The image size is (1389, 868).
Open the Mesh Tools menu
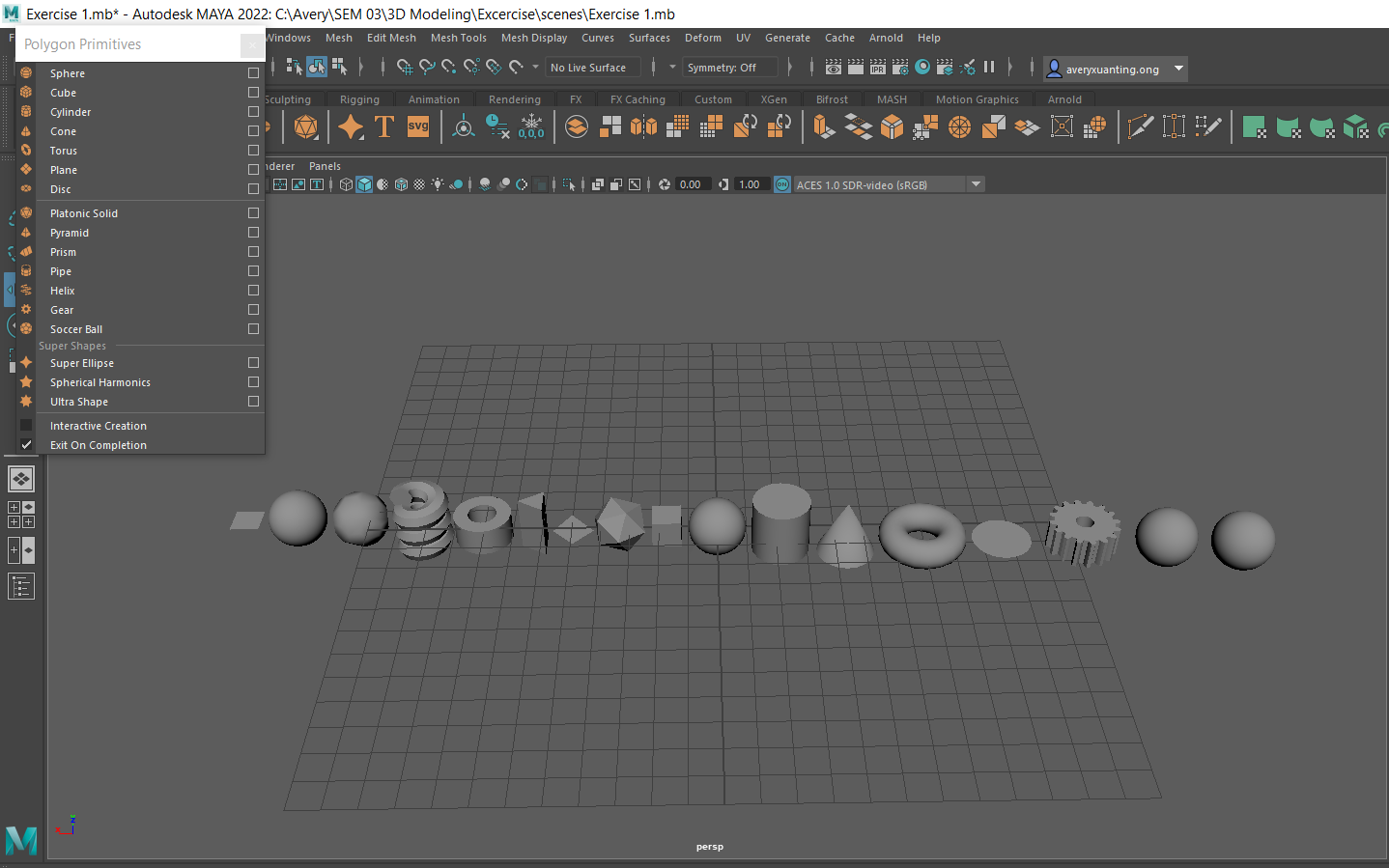pyautogui.click(x=458, y=38)
